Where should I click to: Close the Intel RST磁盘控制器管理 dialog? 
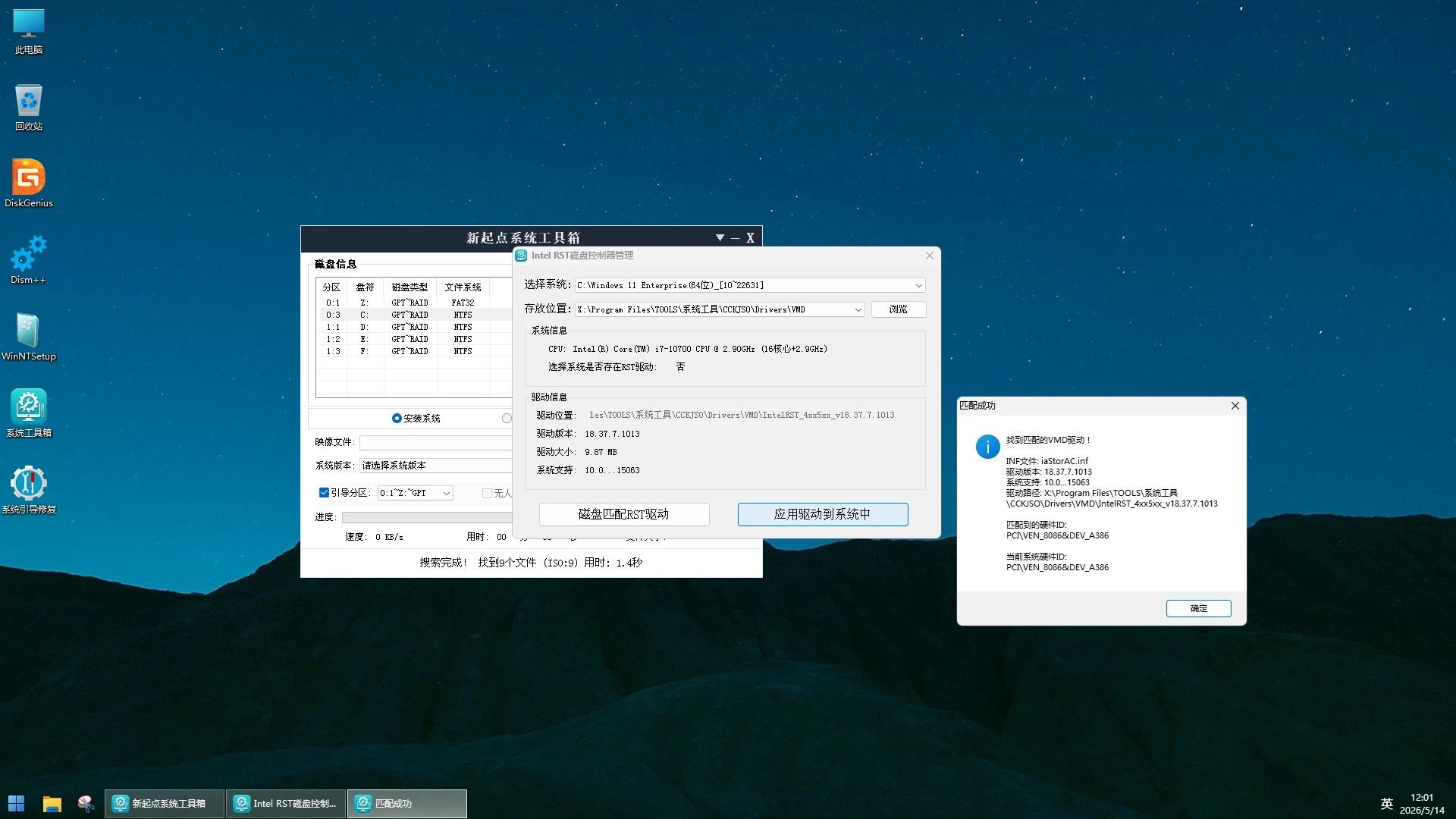(929, 256)
